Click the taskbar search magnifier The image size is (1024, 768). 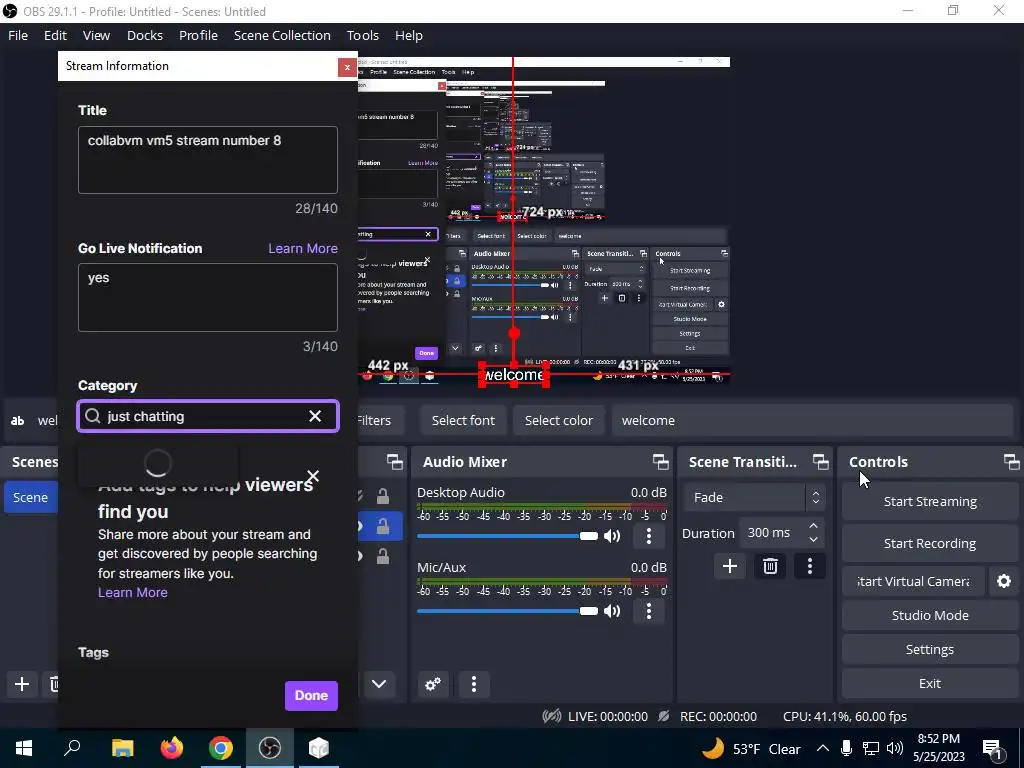point(72,748)
